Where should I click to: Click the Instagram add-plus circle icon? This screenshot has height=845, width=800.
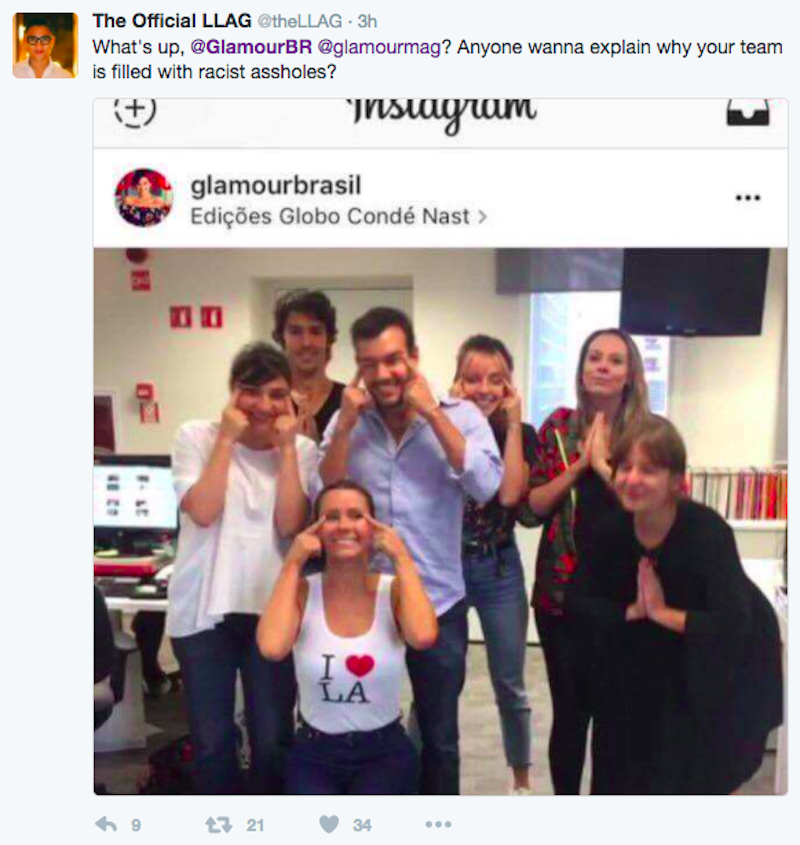(135, 112)
